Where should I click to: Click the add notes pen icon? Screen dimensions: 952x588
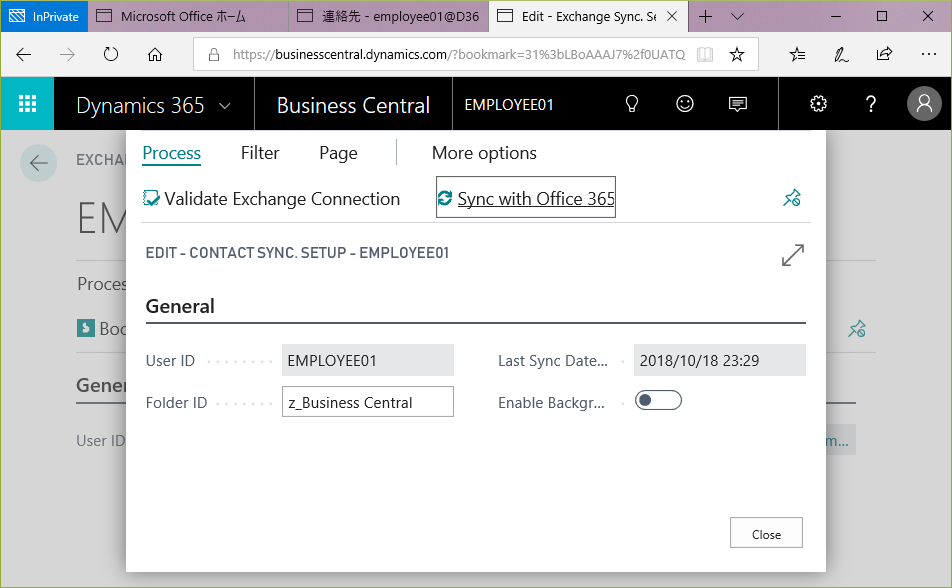(x=841, y=55)
